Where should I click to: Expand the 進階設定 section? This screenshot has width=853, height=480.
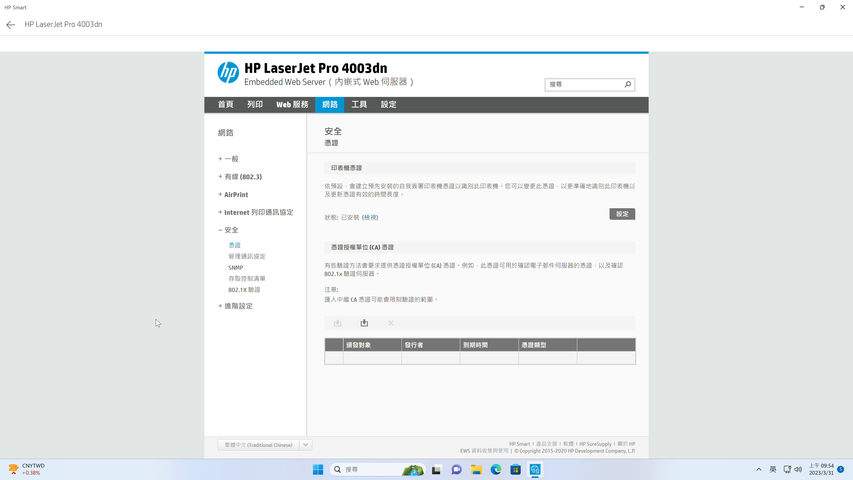coord(236,306)
